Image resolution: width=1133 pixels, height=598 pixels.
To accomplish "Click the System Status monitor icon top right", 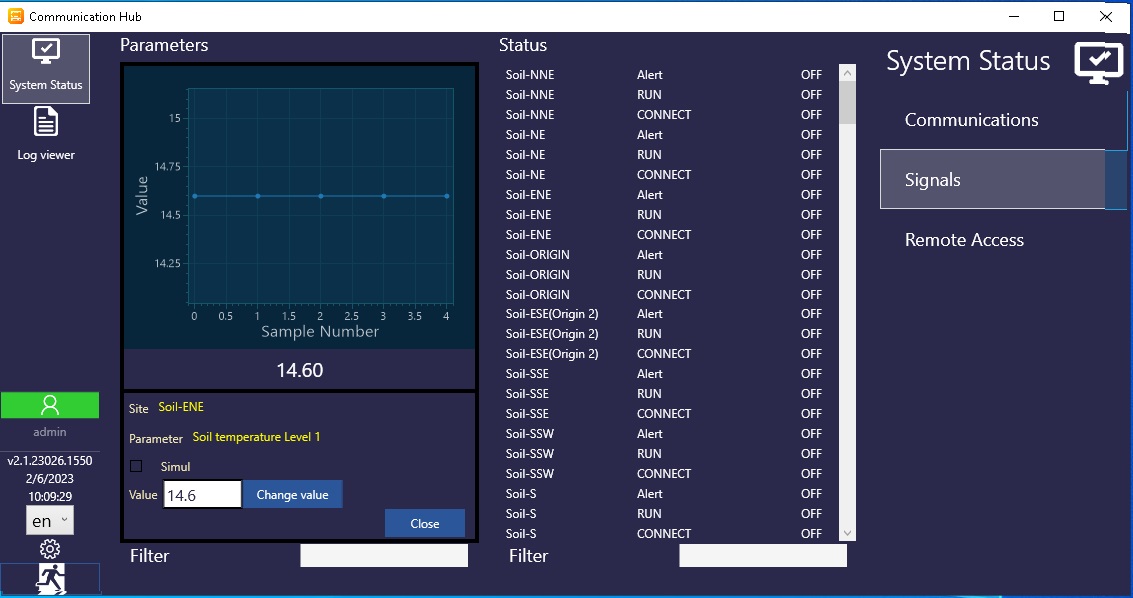I will [x=1098, y=62].
